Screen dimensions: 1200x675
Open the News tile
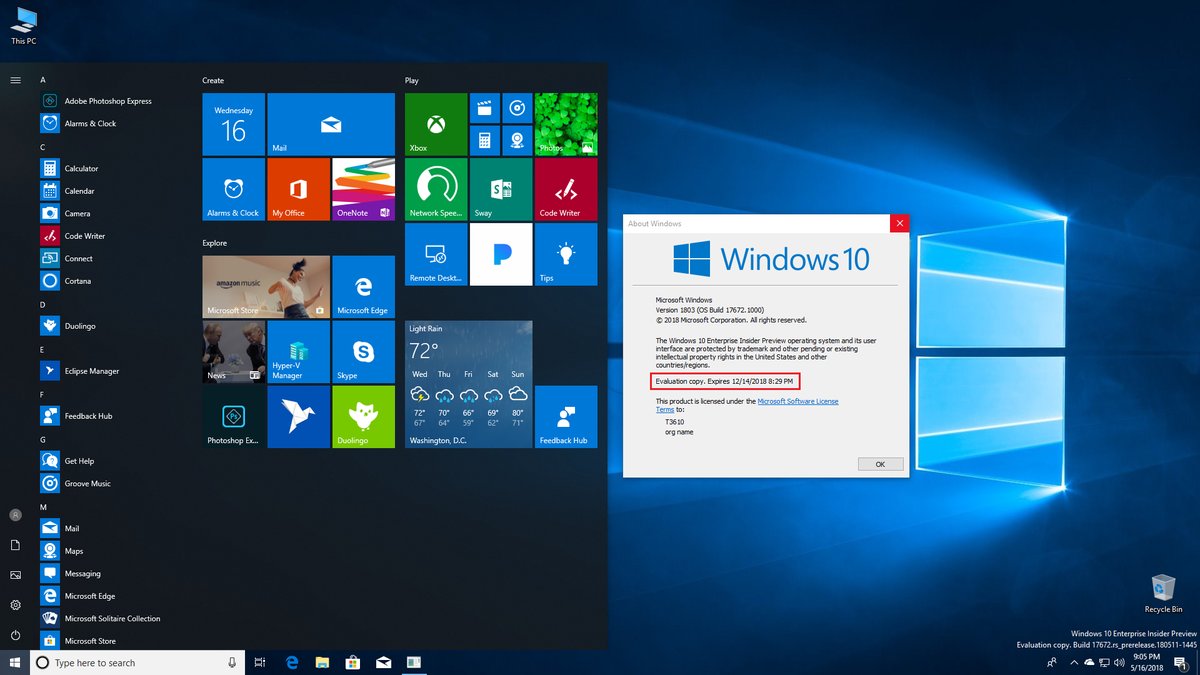click(x=233, y=352)
